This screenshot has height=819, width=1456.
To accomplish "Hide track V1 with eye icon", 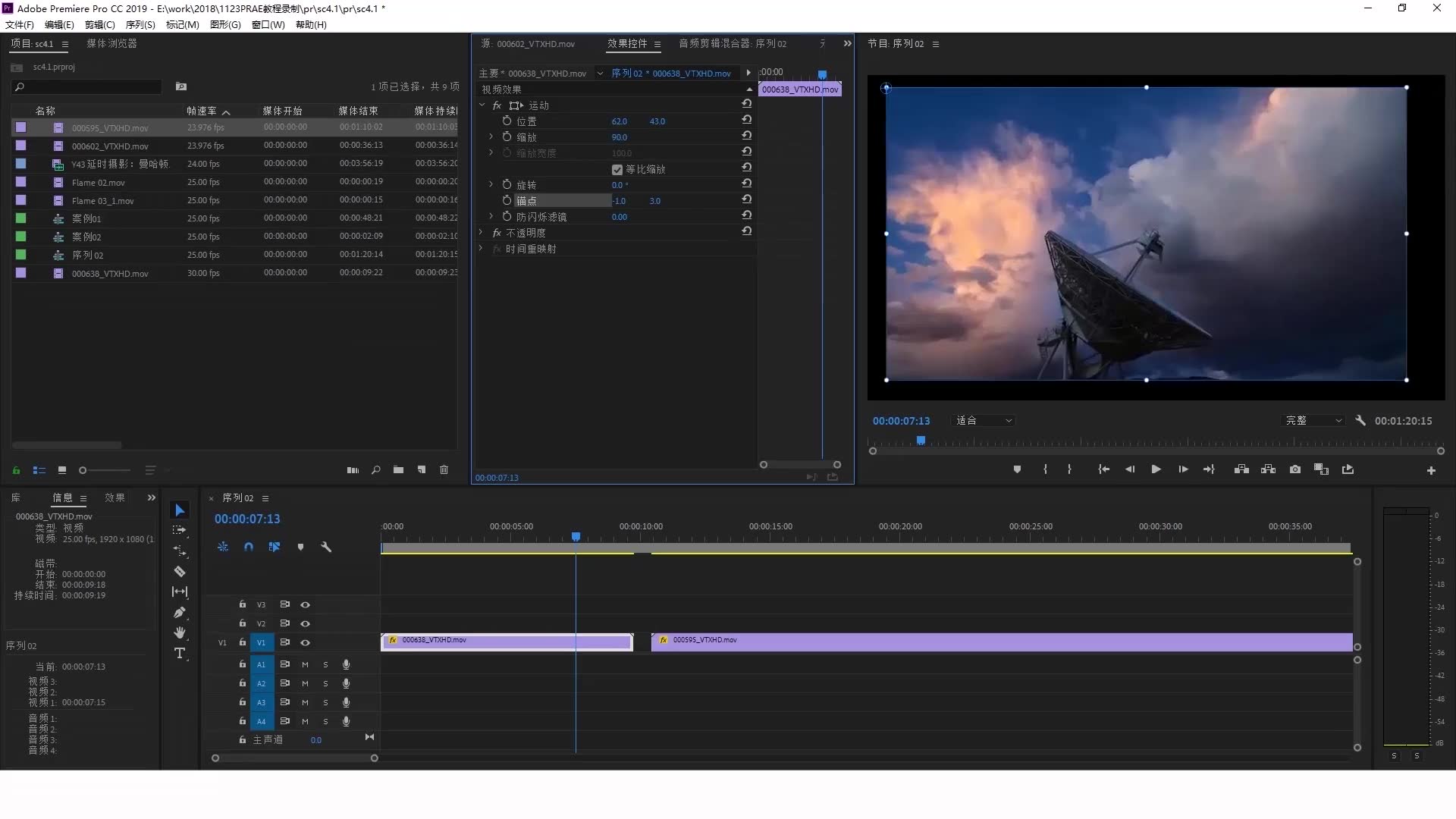I will (305, 642).
